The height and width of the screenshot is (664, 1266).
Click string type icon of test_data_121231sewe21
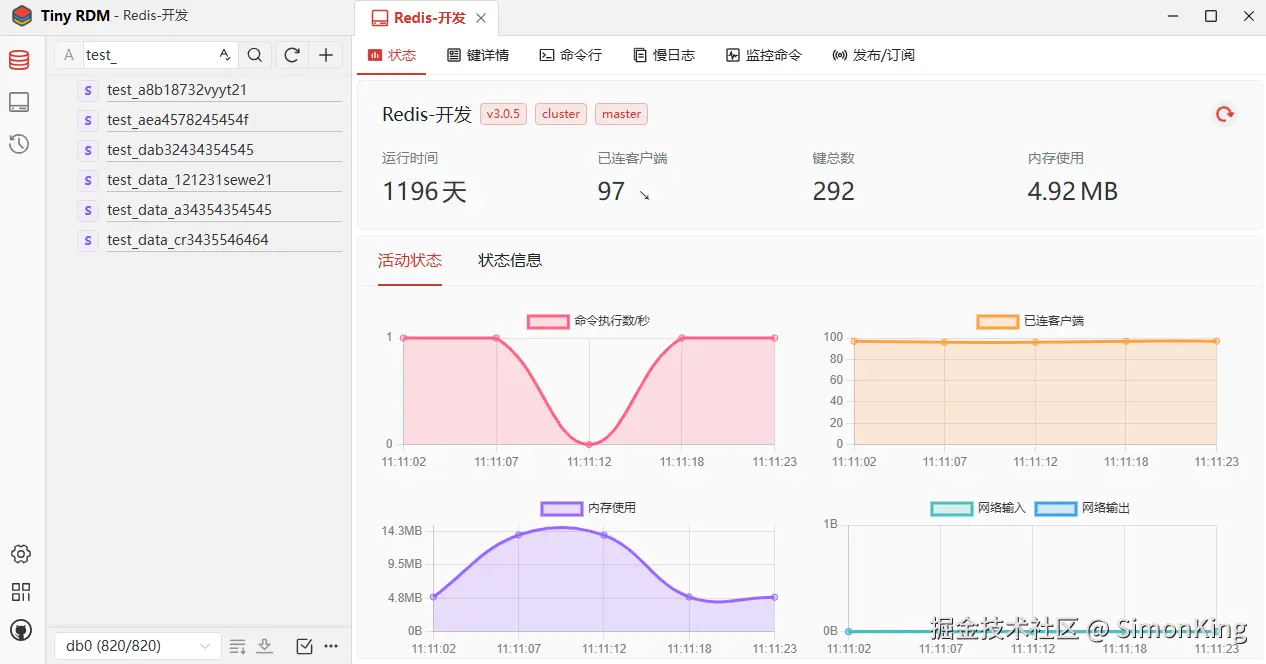(x=88, y=180)
